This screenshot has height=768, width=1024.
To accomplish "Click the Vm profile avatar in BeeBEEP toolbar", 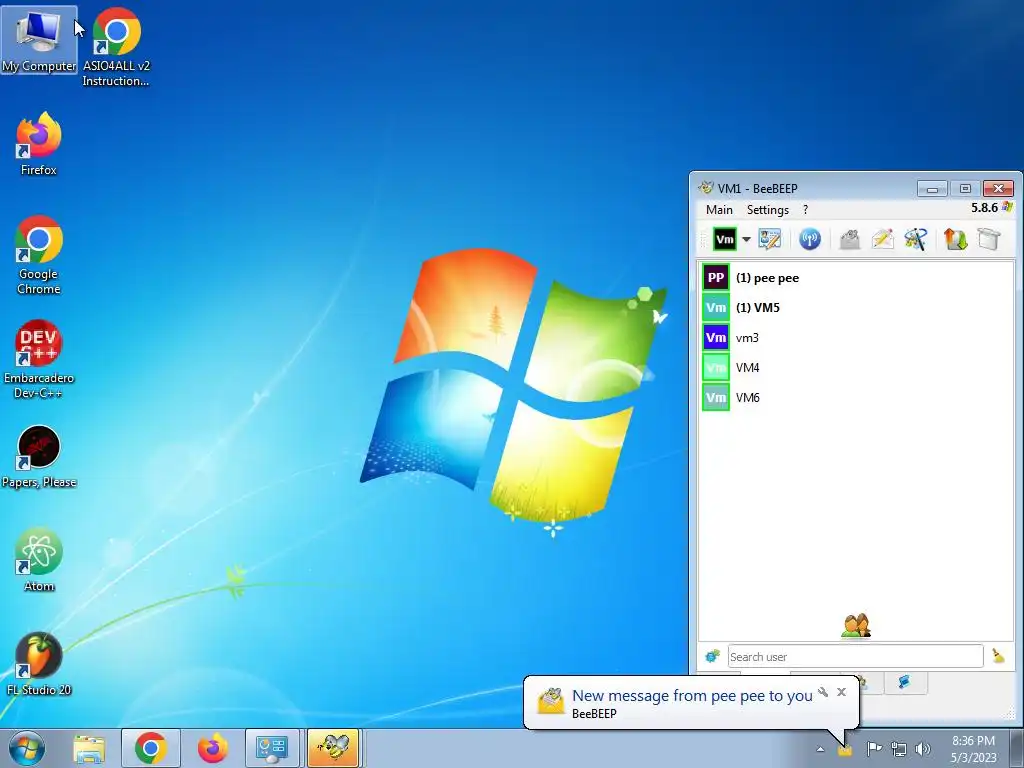I will click(x=724, y=239).
